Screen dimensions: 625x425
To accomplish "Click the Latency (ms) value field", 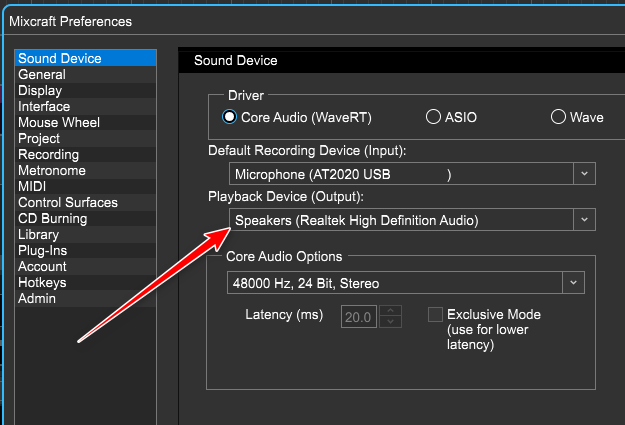I will [359, 317].
